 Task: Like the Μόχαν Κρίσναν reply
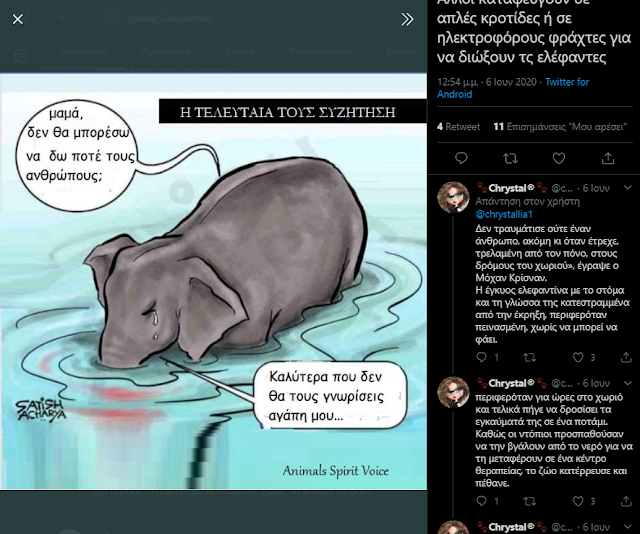click(x=578, y=357)
